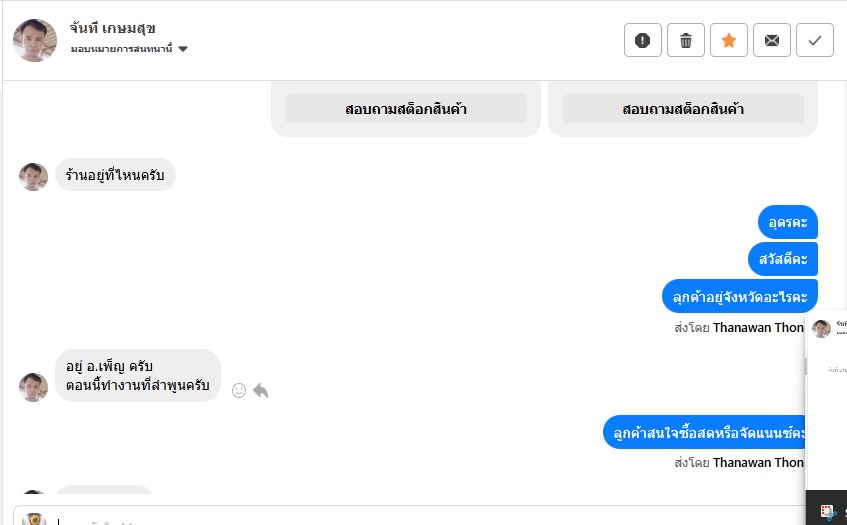The image size is (847, 525).
Task: Click the ลูกค้าอยู่จังหวัดอะไรคะ message bubble
Action: (740, 297)
